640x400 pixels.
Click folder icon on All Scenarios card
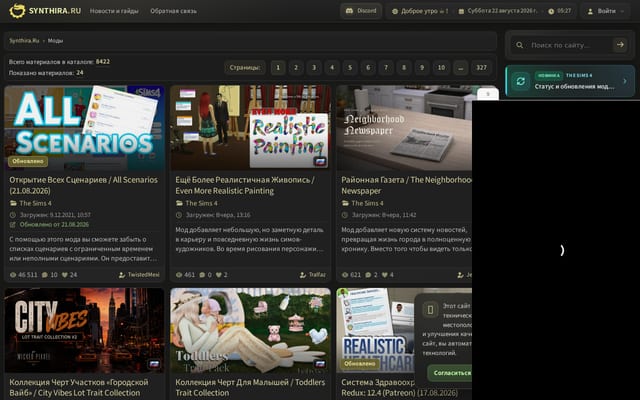pos(13,203)
